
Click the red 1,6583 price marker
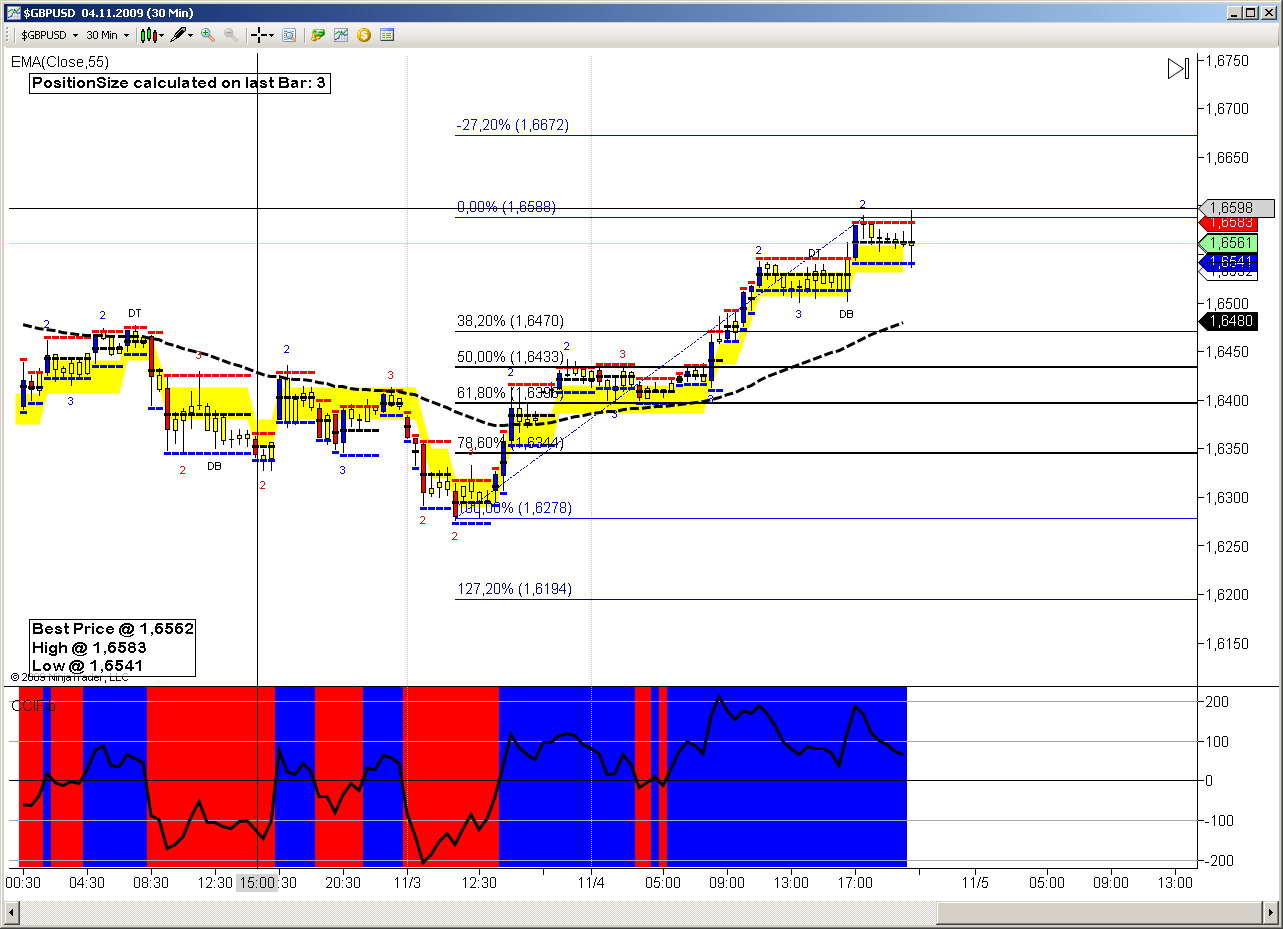[x=1227, y=223]
